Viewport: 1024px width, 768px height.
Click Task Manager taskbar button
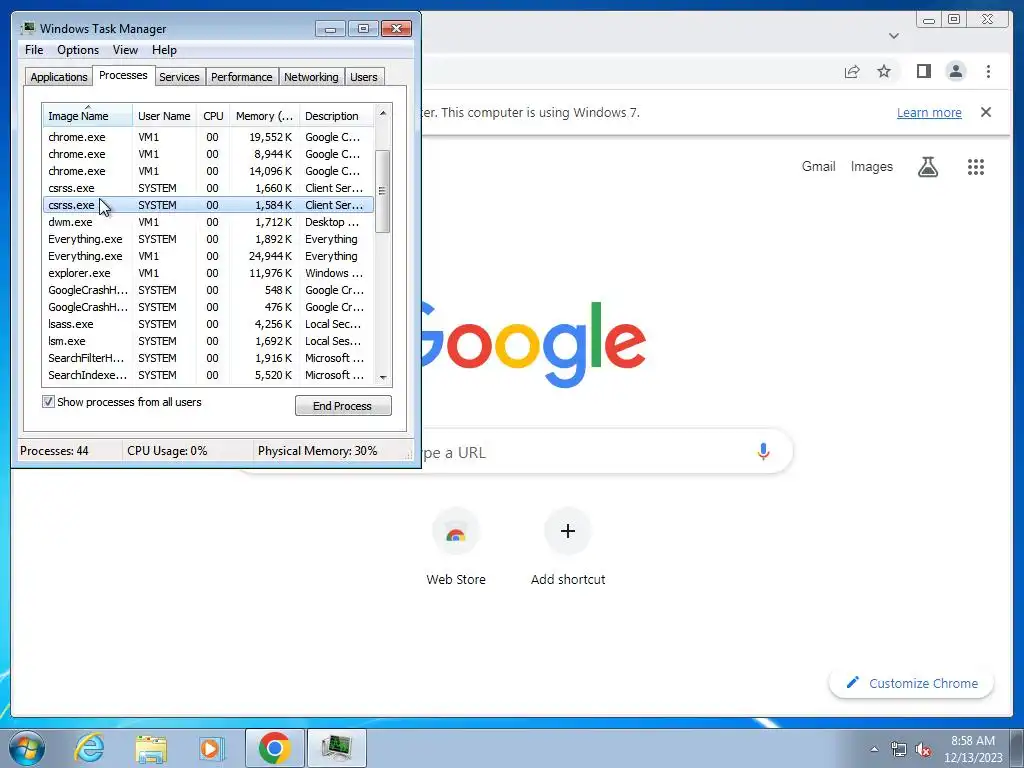pos(336,748)
